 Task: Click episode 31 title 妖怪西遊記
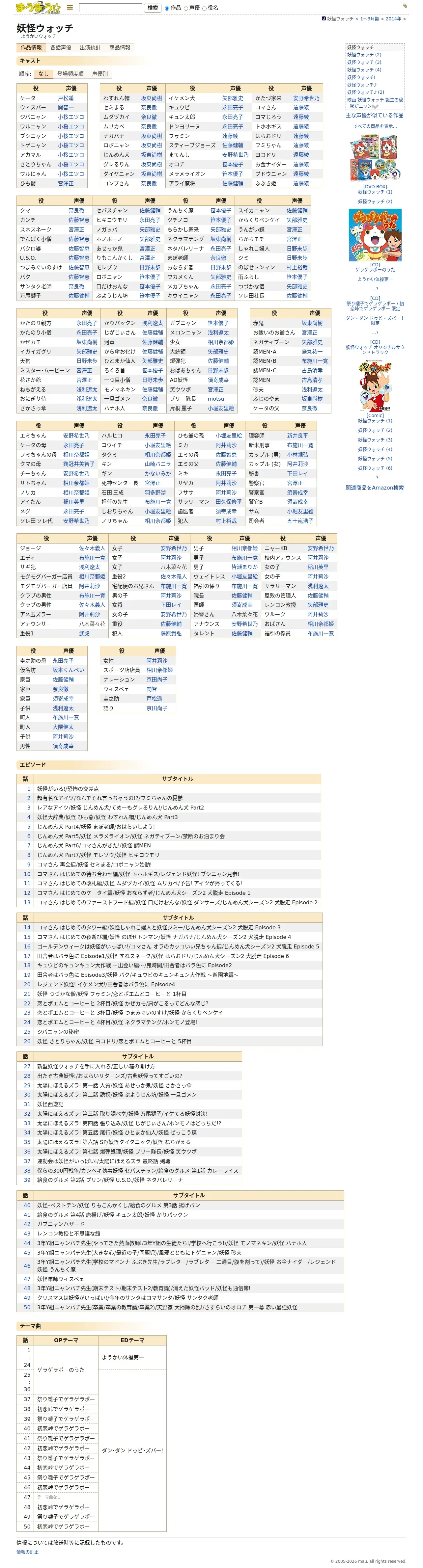[50, 1104]
